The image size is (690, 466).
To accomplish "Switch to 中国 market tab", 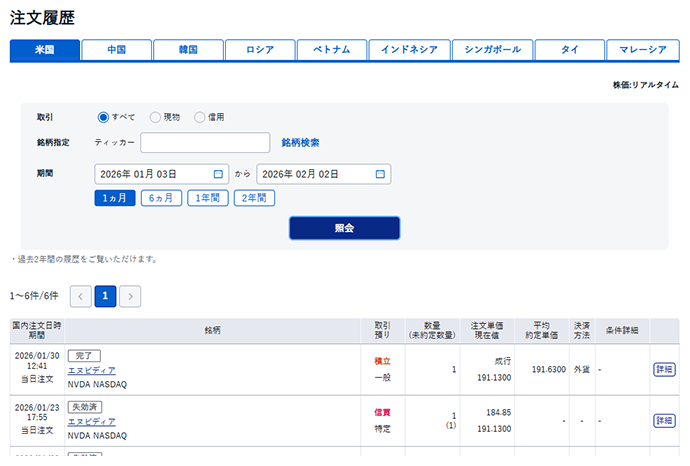I will 117,50.
